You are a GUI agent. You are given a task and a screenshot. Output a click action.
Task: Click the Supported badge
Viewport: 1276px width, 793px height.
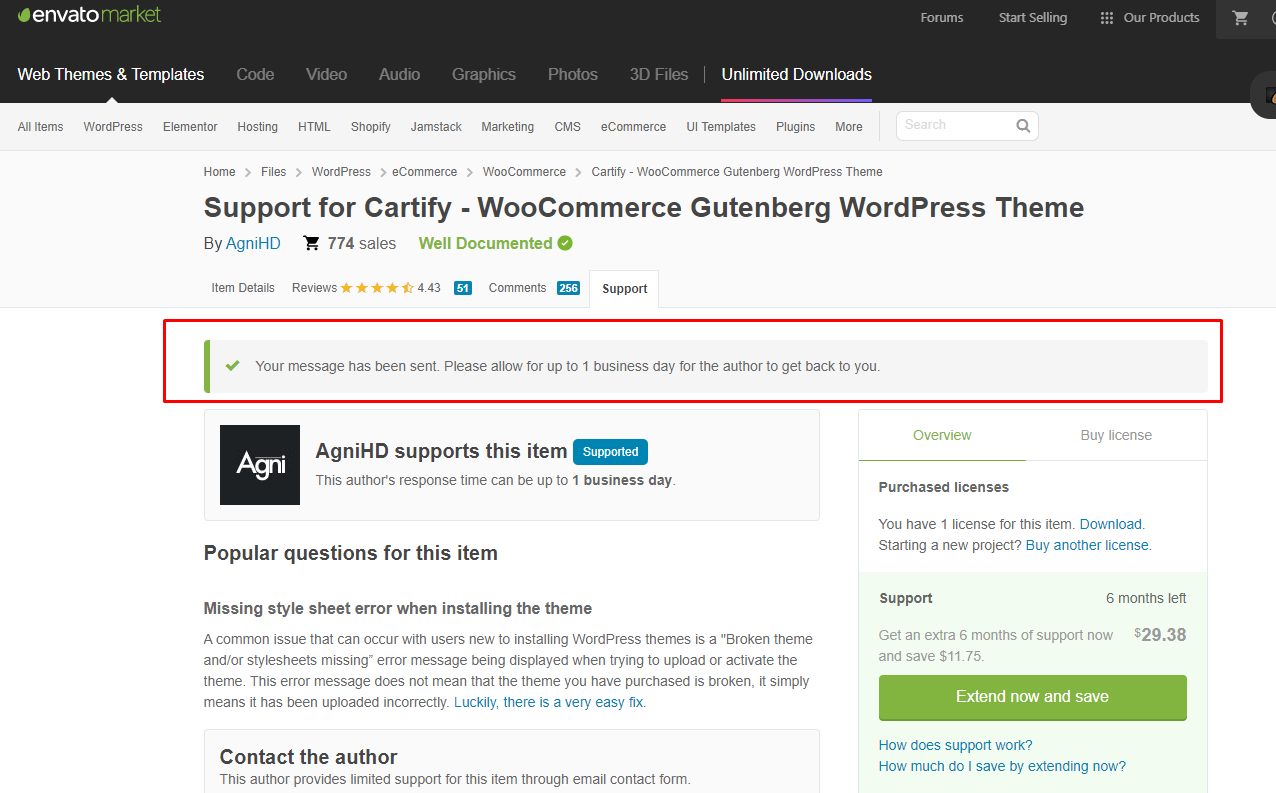[x=610, y=452]
